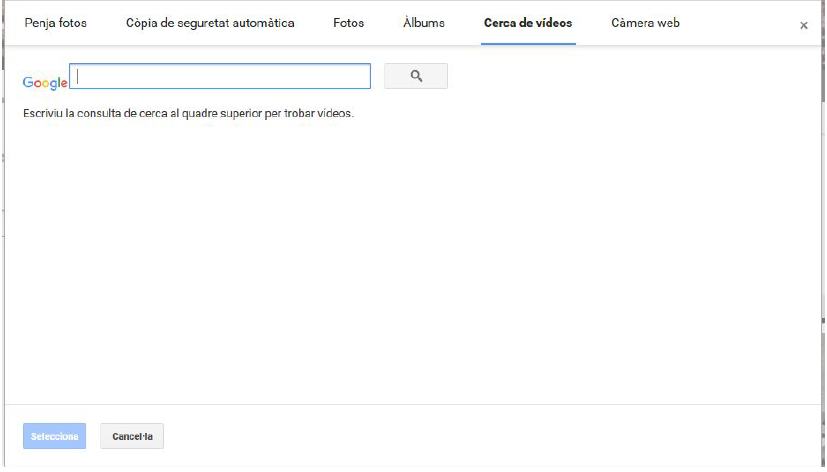
Task: Switch to the Penja fotos tab
Action: pyautogui.click(x=56, y=23)
